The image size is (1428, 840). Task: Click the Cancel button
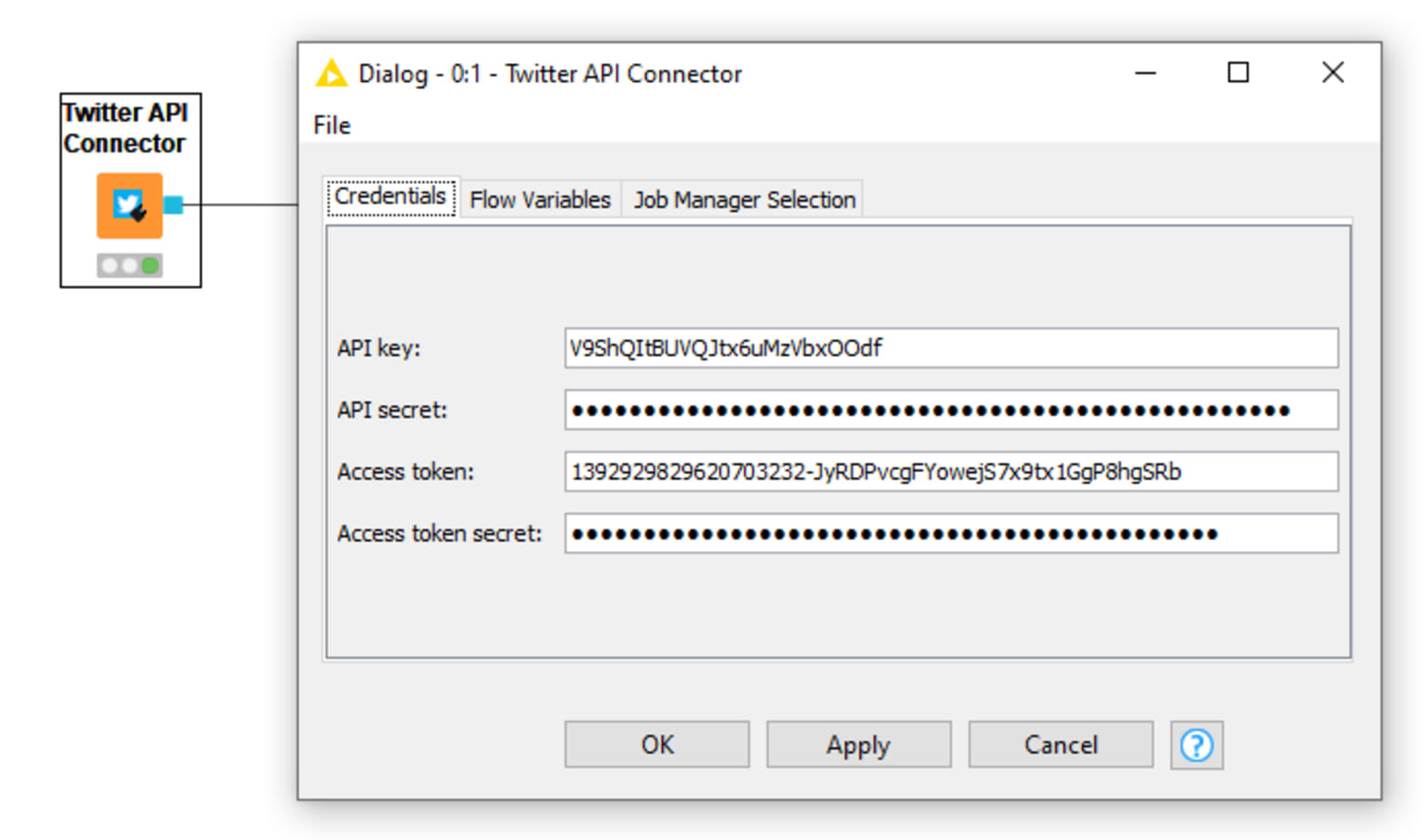tap(1061, 744)
